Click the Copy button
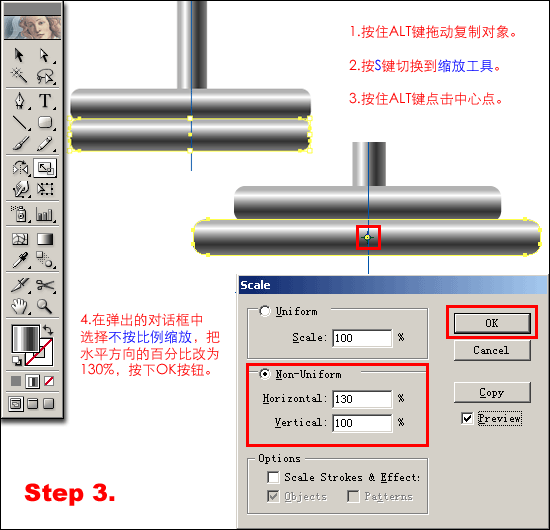Viewport: 550px width, 530px height. 492,393
